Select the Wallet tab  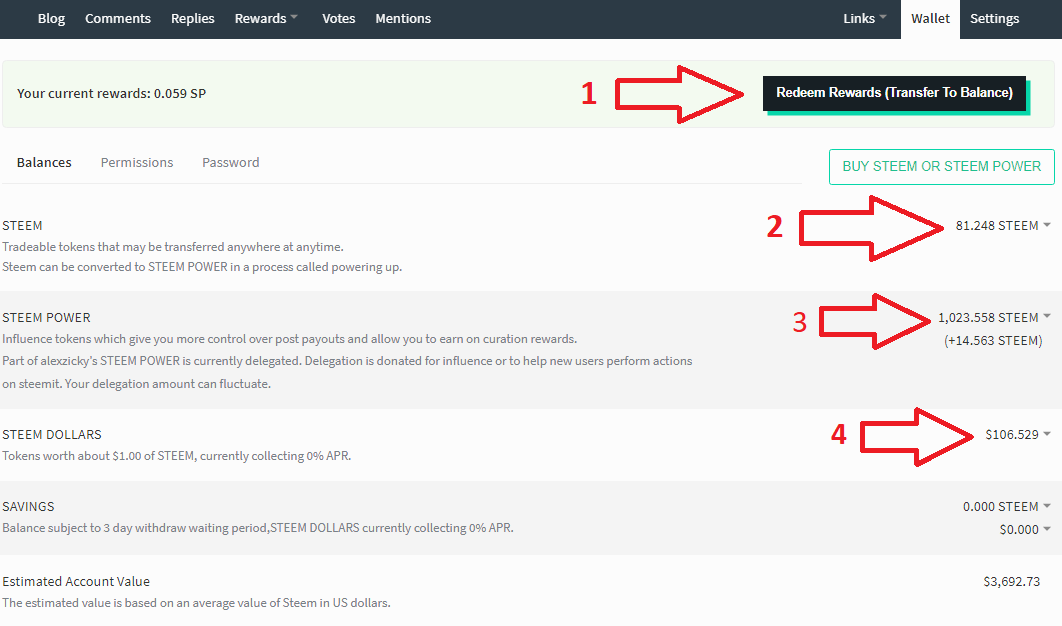(931, 19)
